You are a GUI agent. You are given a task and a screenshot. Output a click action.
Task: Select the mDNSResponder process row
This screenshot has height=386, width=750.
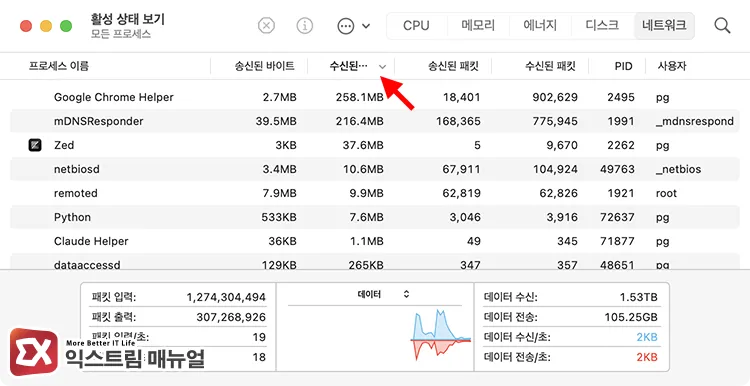click(375, 121)
